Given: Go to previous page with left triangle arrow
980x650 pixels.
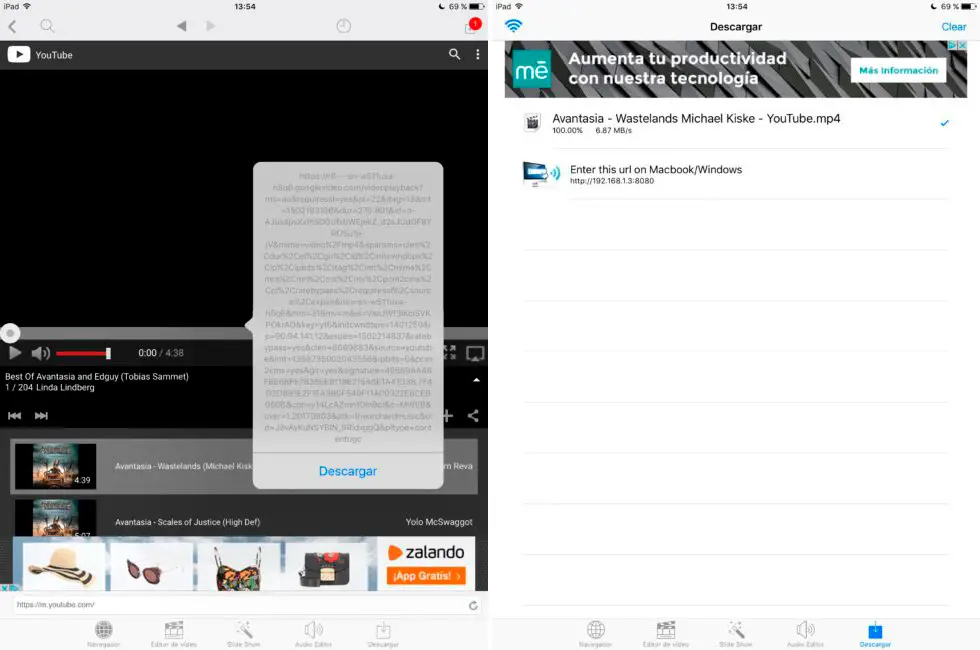Looking at the screenshot, I should (181, 26).
